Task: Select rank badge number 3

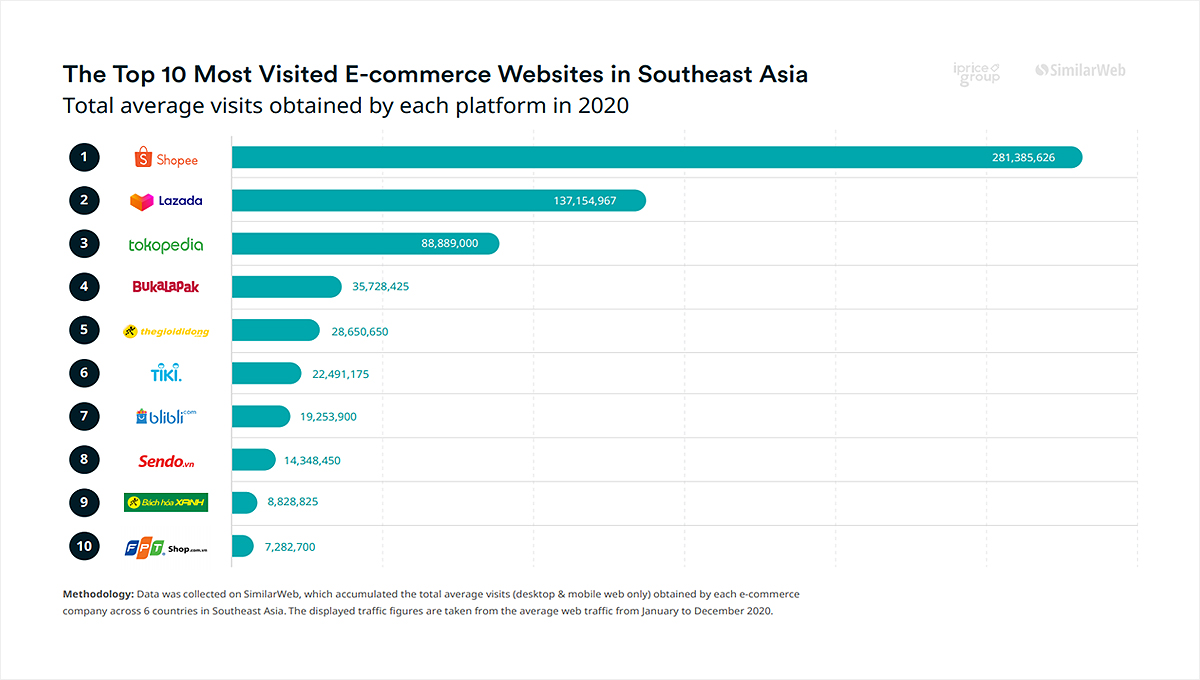Action: 85,243
